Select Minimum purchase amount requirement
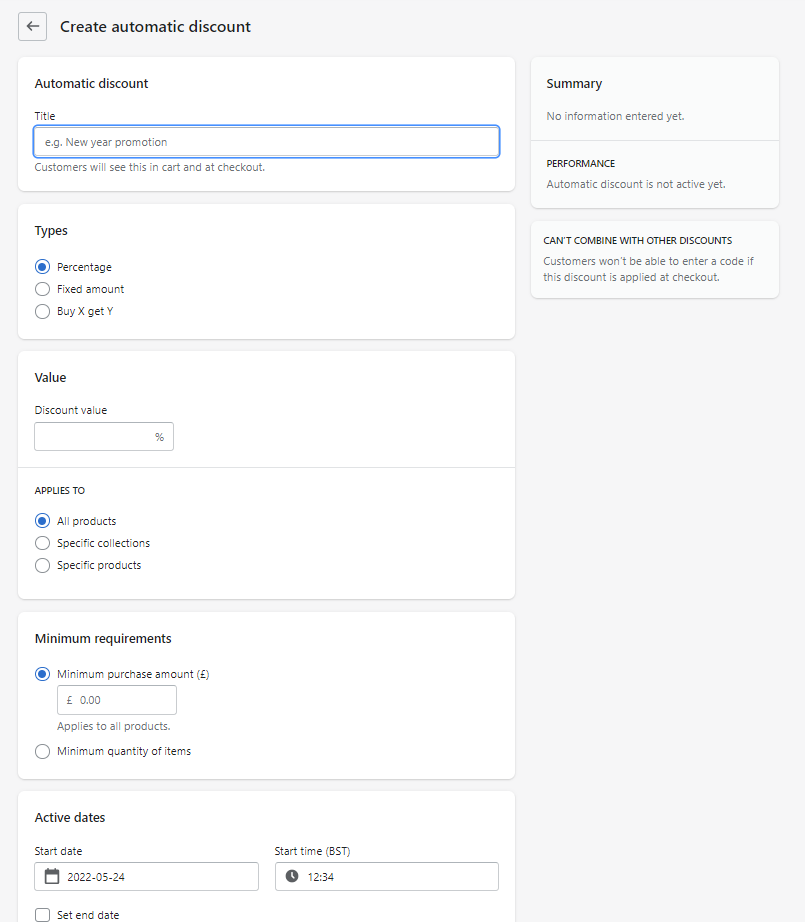 pos(42,674)
